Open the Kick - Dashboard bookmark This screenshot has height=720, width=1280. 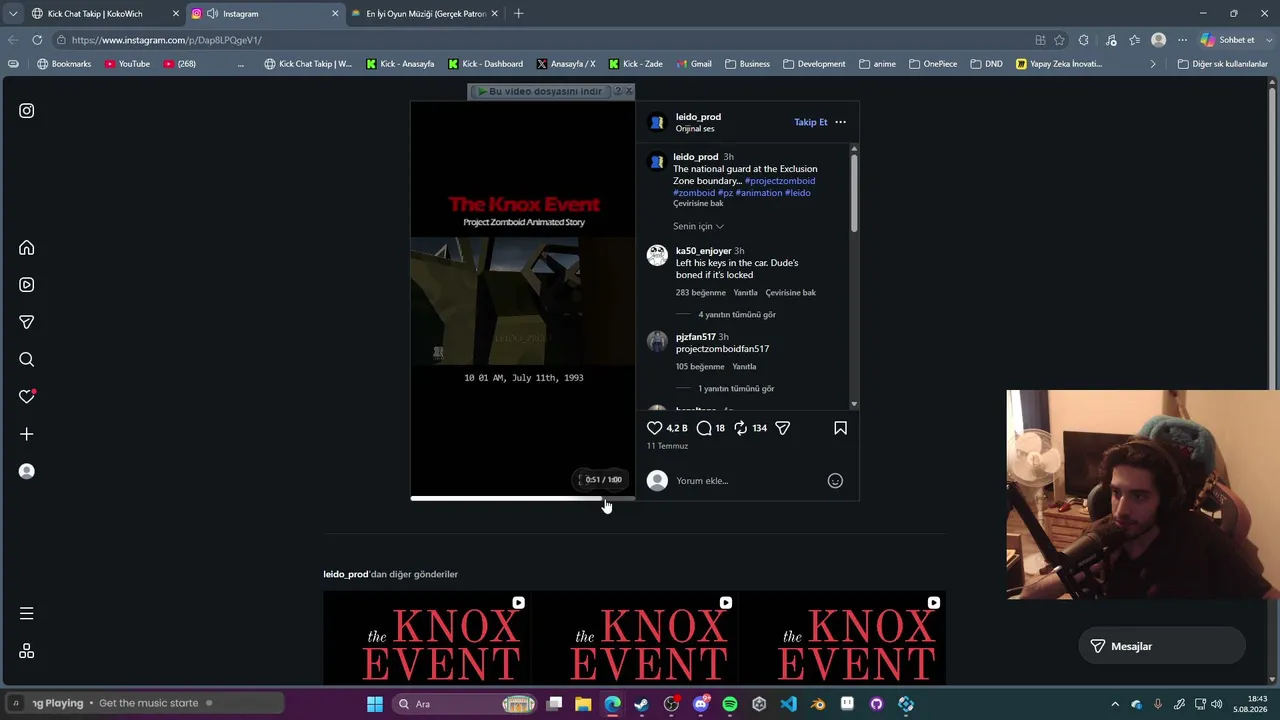click(486, 64)
